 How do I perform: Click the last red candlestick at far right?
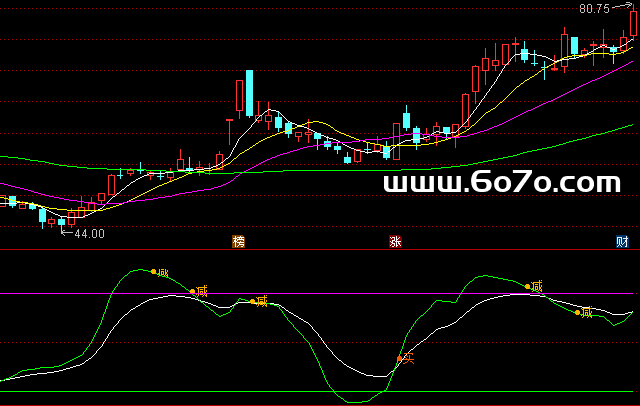click(x=634, y=22)
